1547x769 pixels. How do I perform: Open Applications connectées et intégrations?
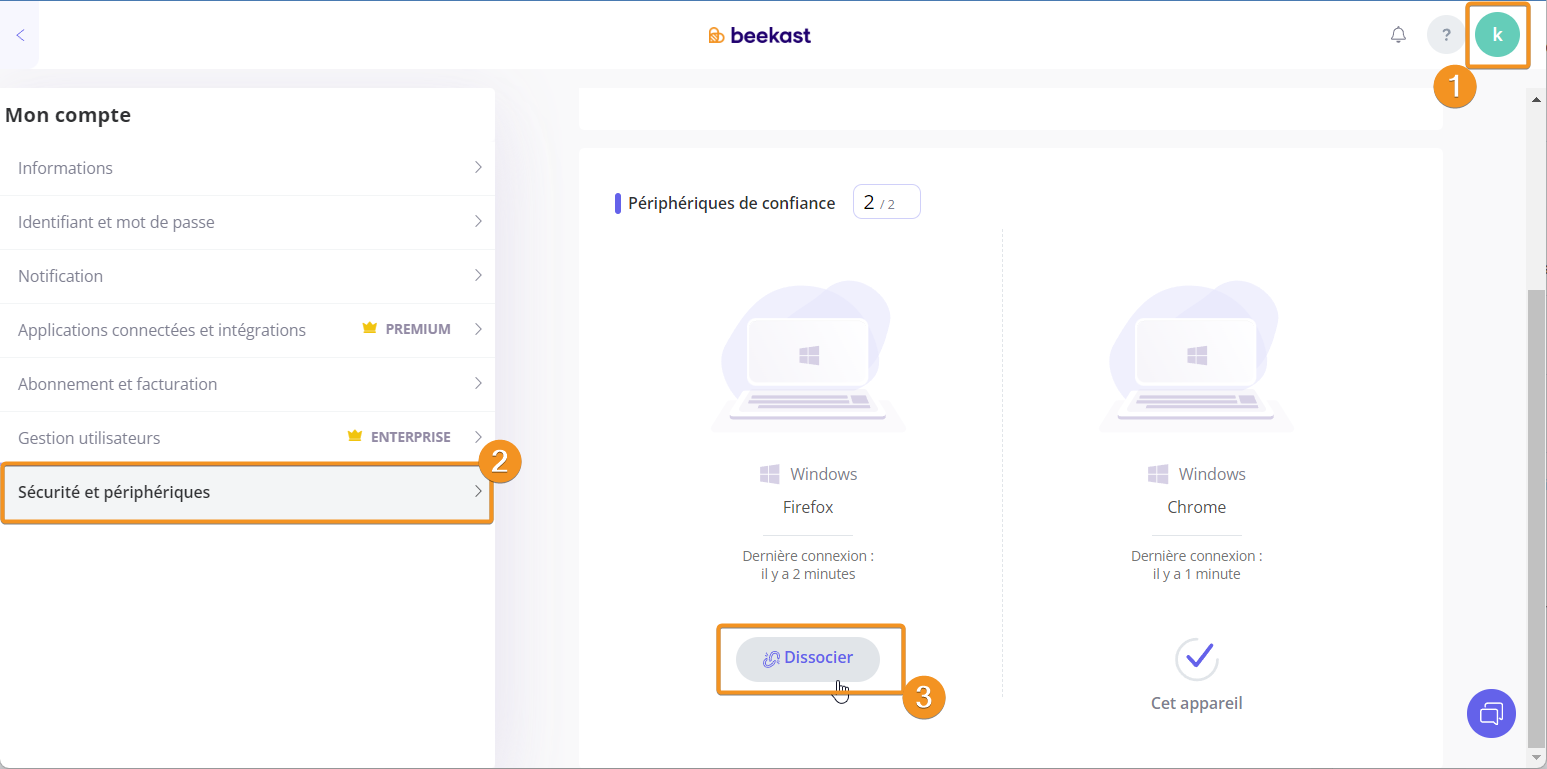(247, 330)
